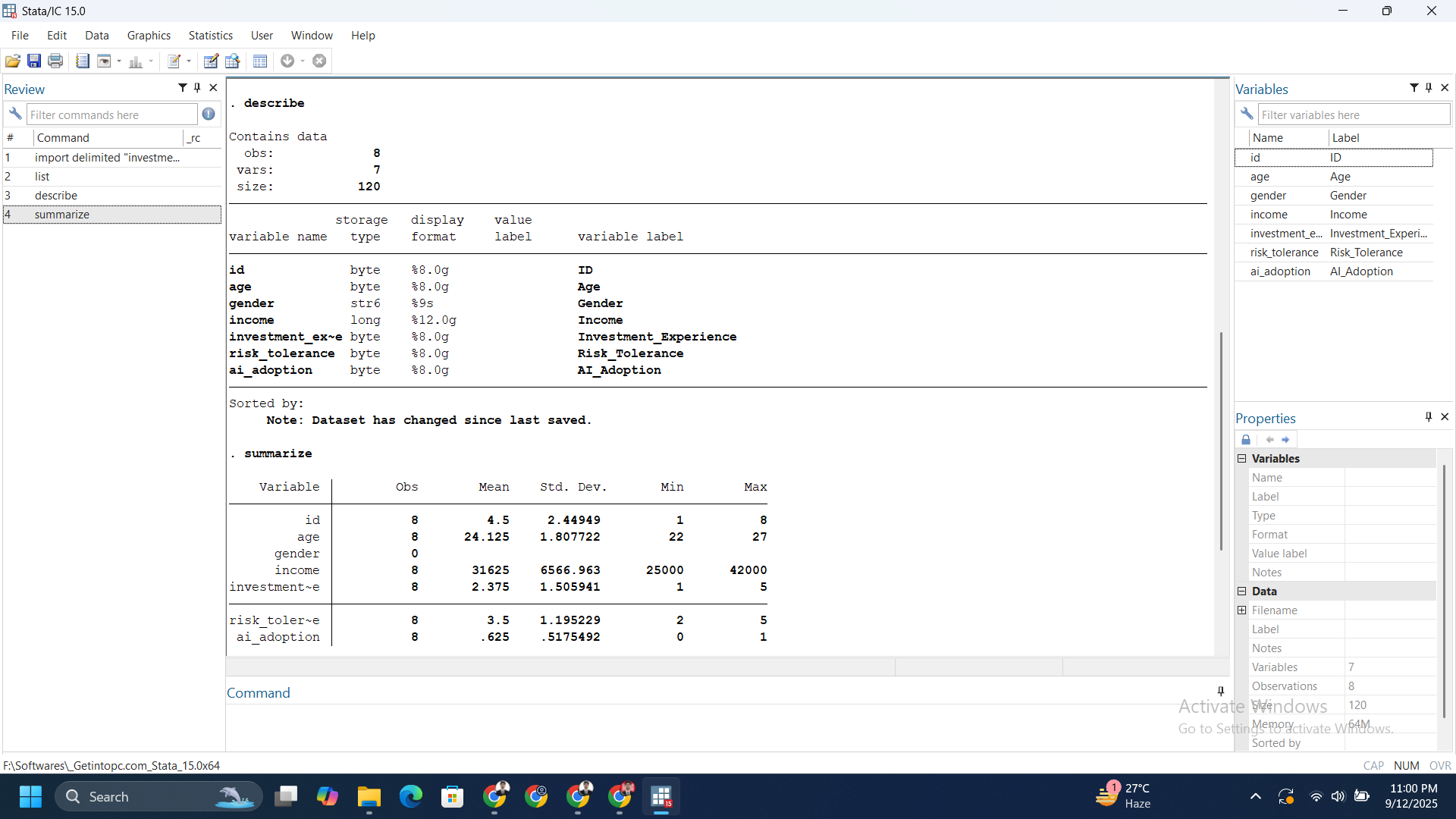Click the Results window vertical scrollbar
This screenshot has width=1456, height=819.
point(1221,440)
